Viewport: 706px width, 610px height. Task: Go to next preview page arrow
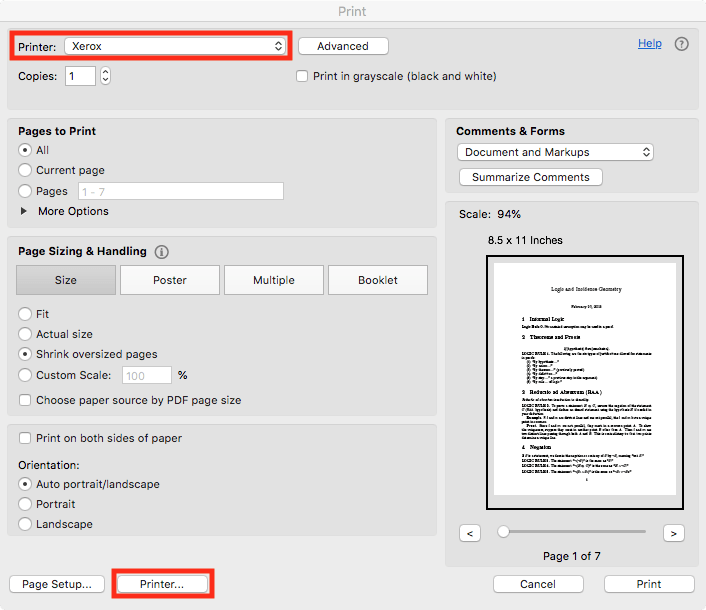coord(674,533)
